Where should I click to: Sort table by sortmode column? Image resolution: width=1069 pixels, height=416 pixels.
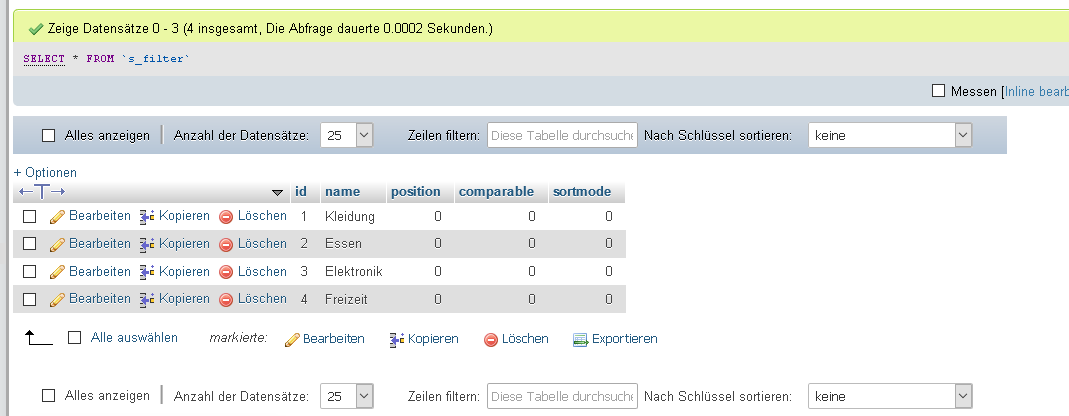coord(582,192)
